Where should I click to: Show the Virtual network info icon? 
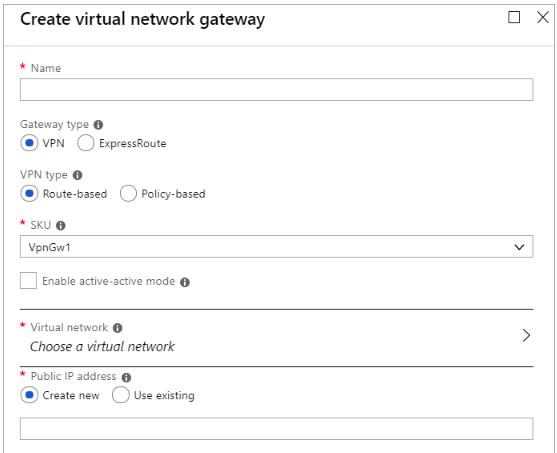118,328
